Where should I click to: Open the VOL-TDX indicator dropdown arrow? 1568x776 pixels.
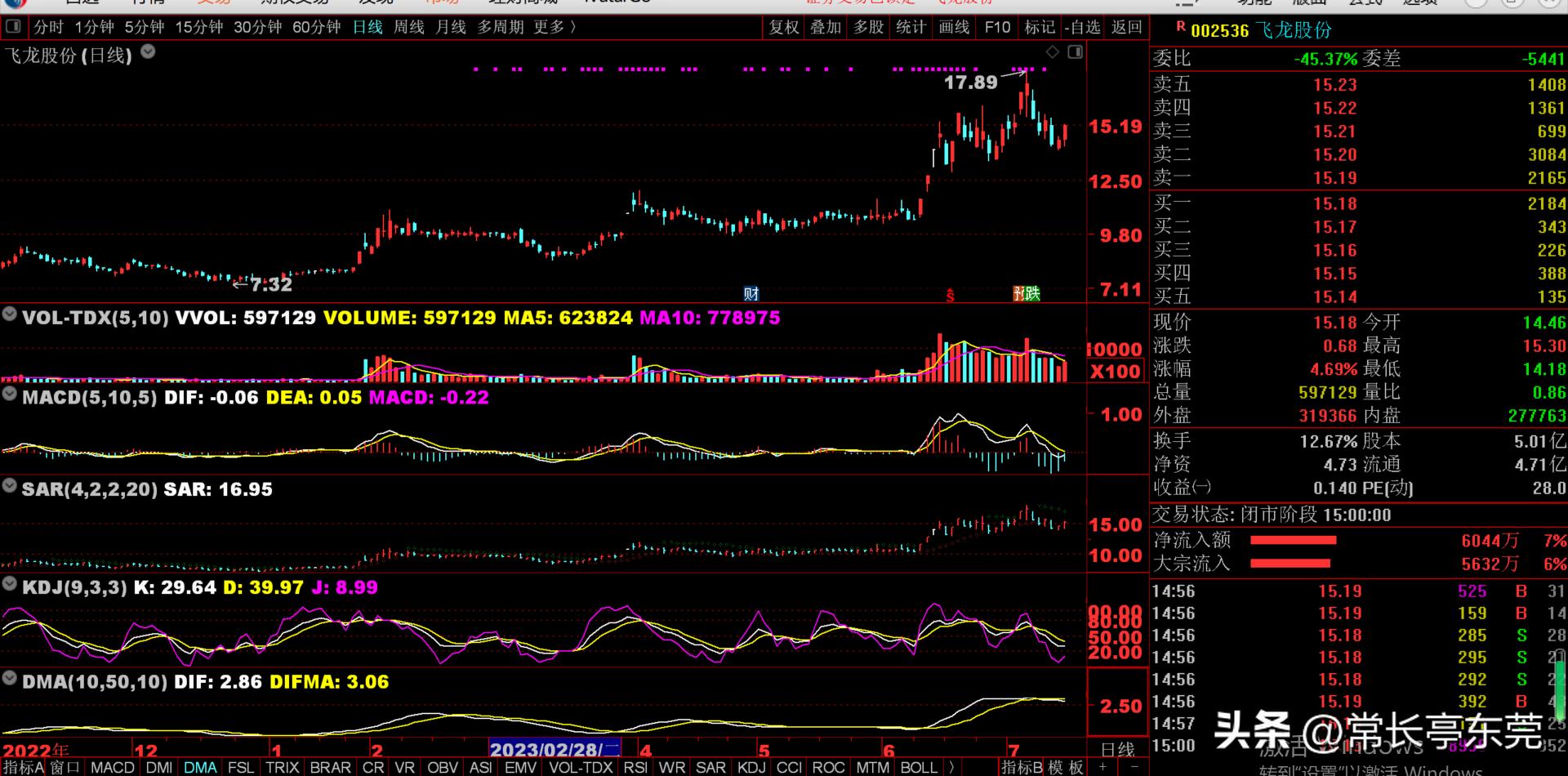(x=10, y=313)
